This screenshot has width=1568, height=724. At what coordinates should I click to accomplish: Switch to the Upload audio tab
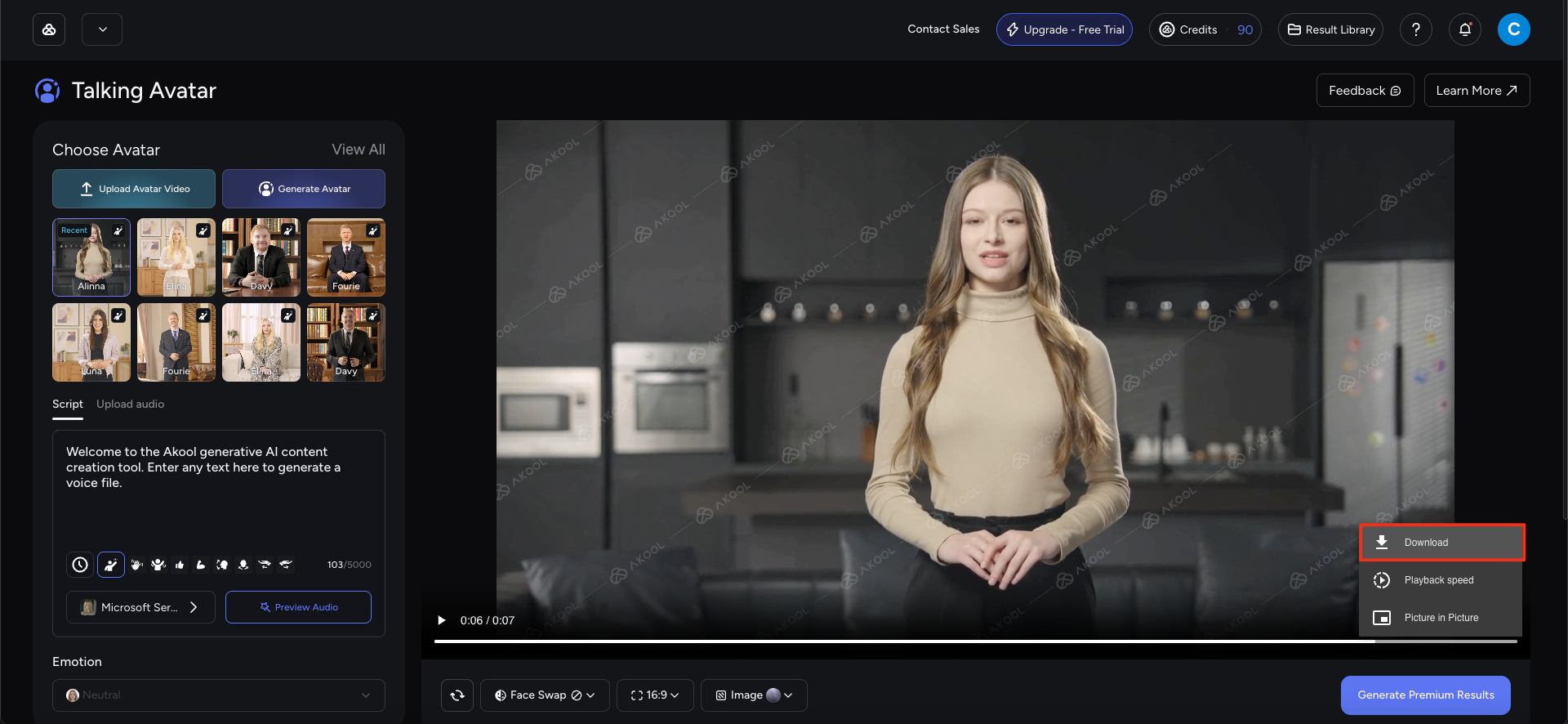tap(131, 404)
